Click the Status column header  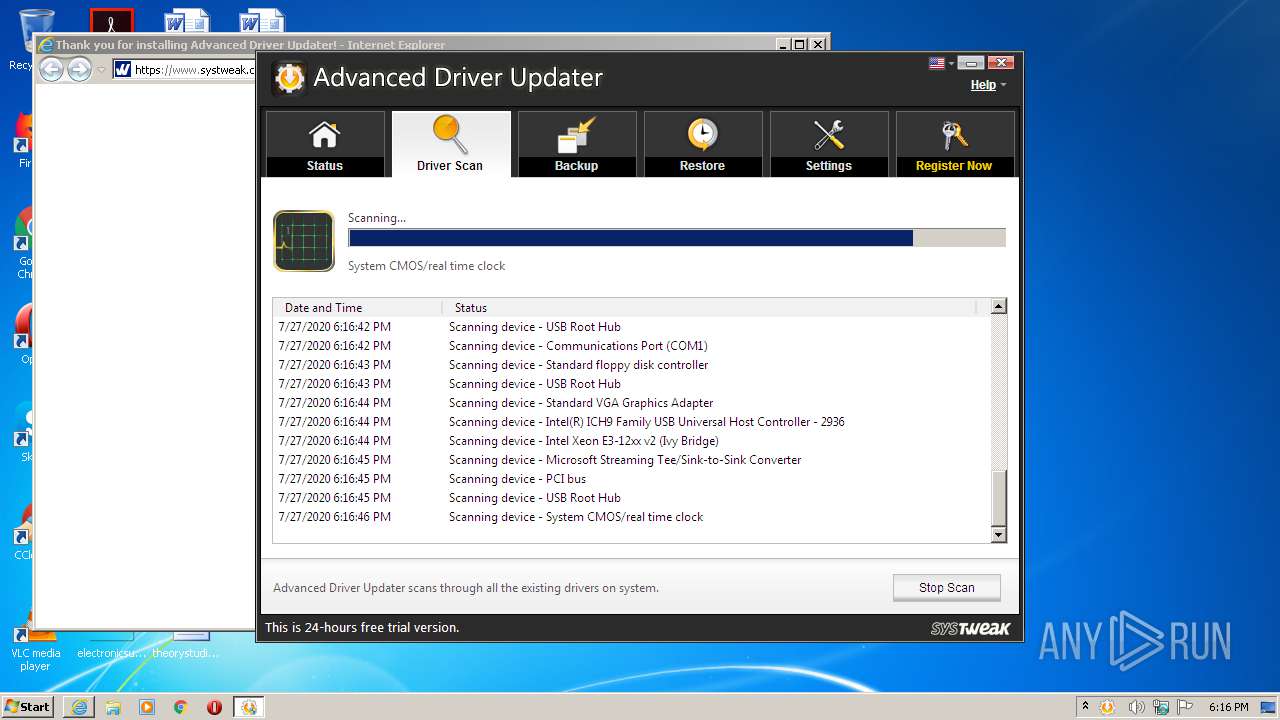pyautogui.click(x=710, y=308)
